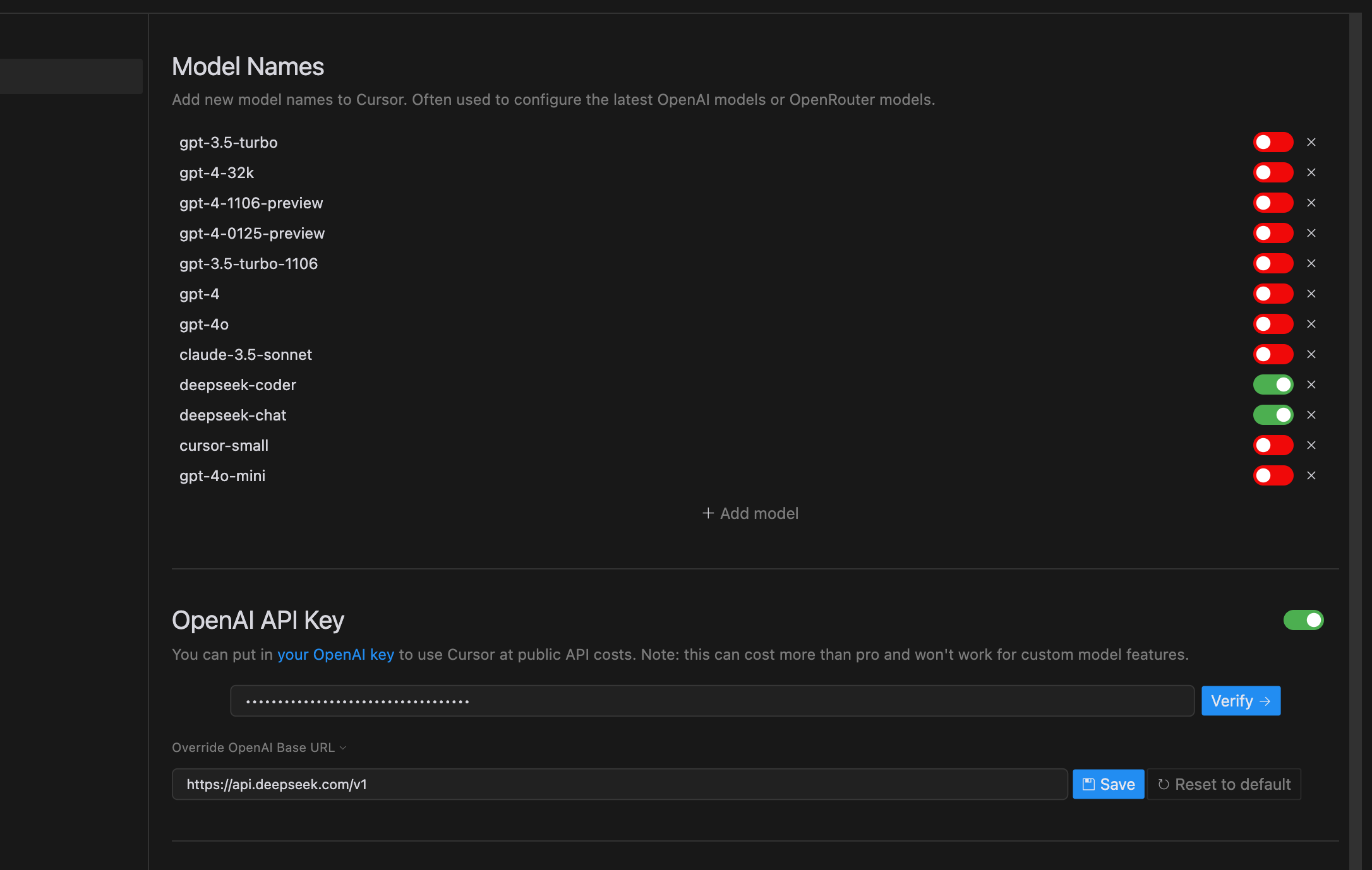This screenshot has width=1372, height=870.
Task: Reset base URL to default
Action: 1224,784
